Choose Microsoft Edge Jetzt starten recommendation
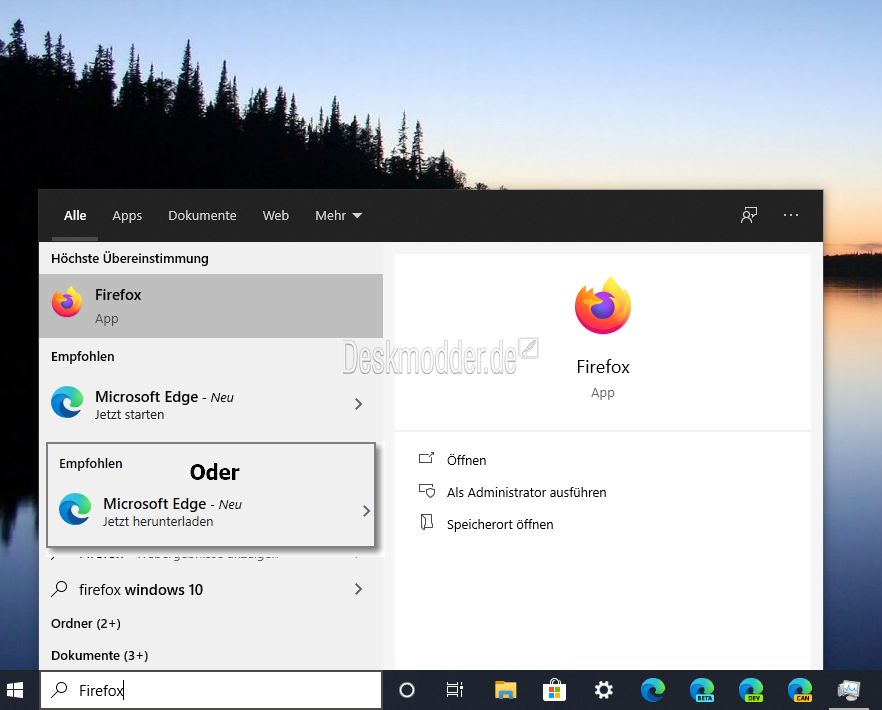This screenshot has height=710, width=882. (211, 404)
